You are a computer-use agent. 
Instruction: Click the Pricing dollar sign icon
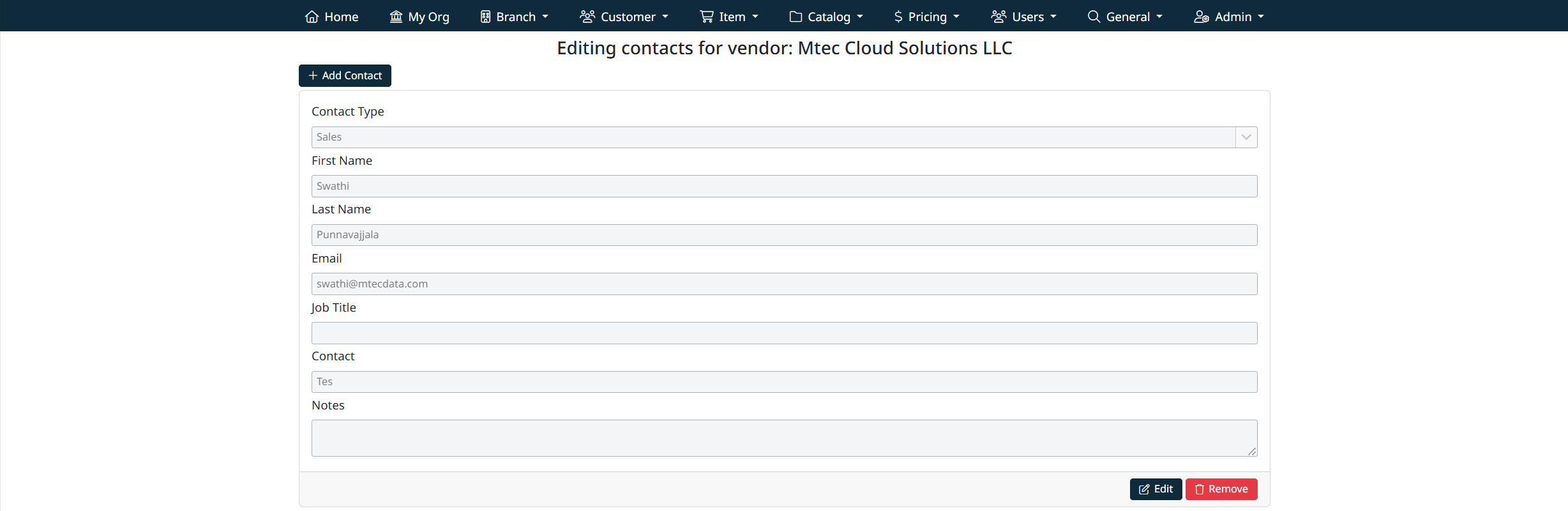(898, 17)
